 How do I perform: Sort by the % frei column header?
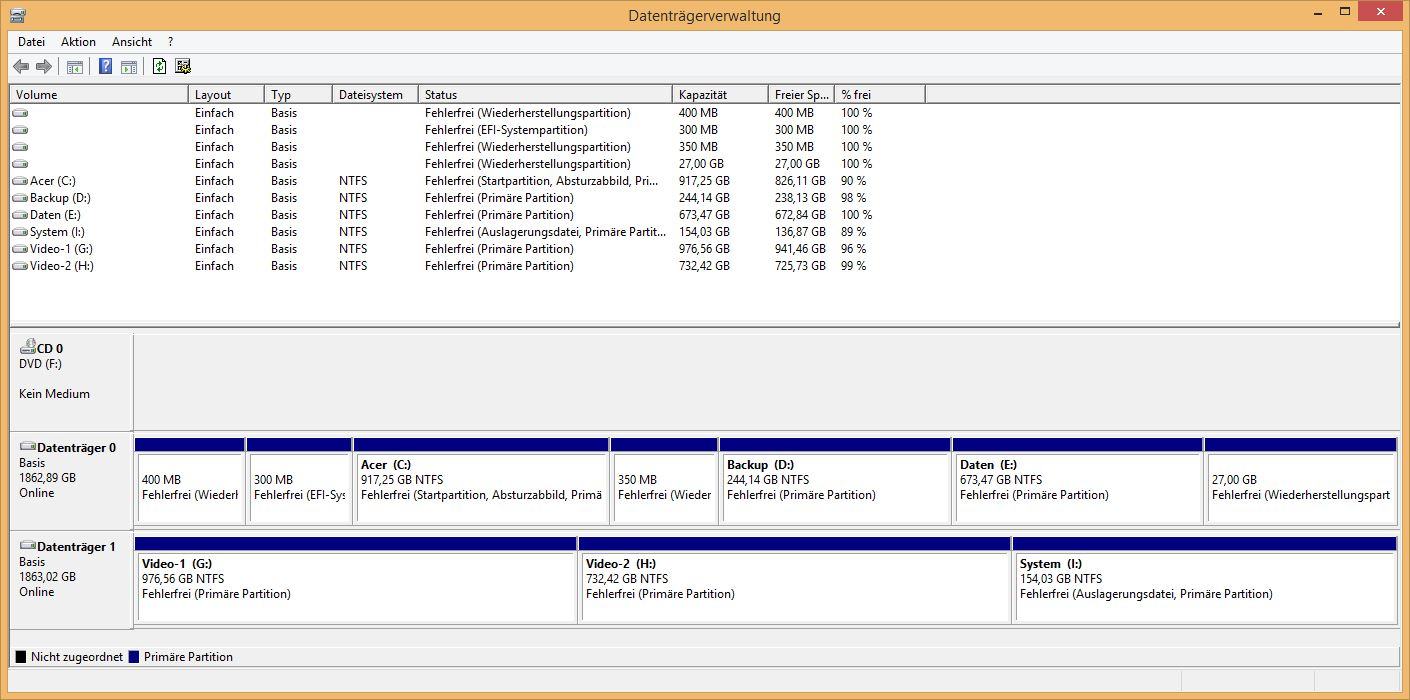[x=880, y=95]
